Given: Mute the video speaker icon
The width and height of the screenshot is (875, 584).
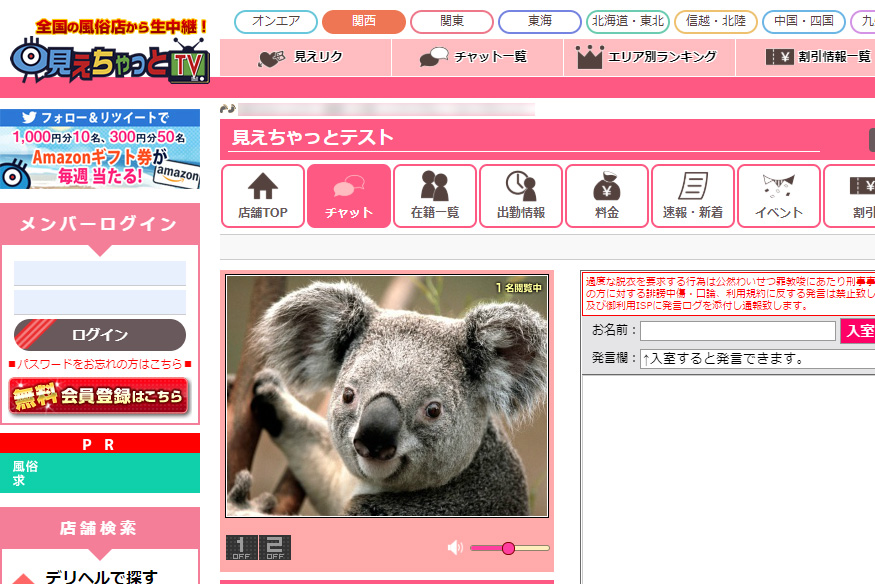Looking at the screenshot, I should point(455,548).
